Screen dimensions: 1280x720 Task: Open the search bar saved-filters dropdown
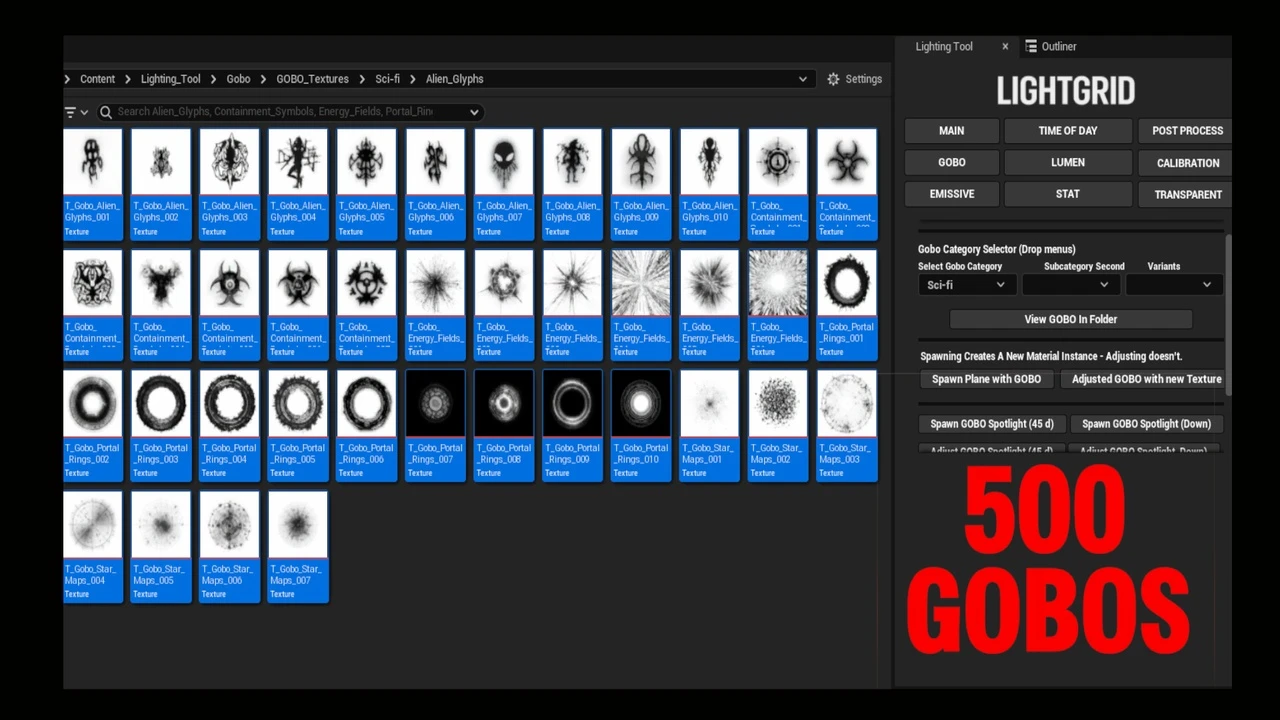(474, 112)
